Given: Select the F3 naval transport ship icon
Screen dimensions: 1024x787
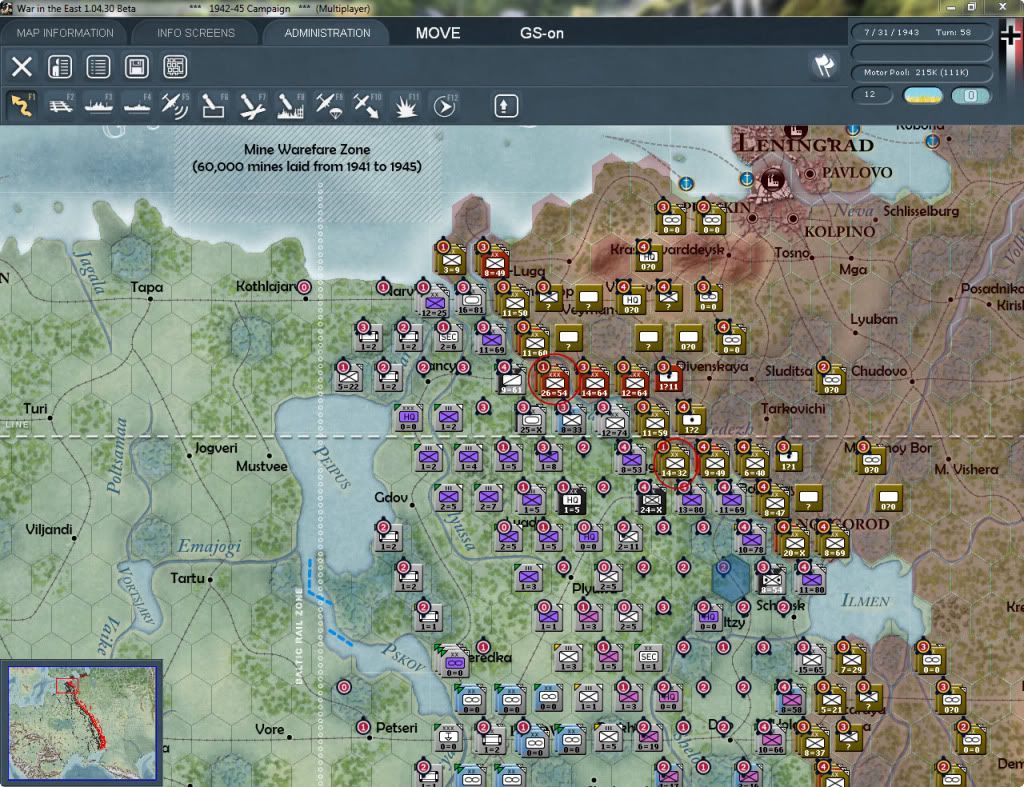Looking at the screenshot, I should (99, 106).
